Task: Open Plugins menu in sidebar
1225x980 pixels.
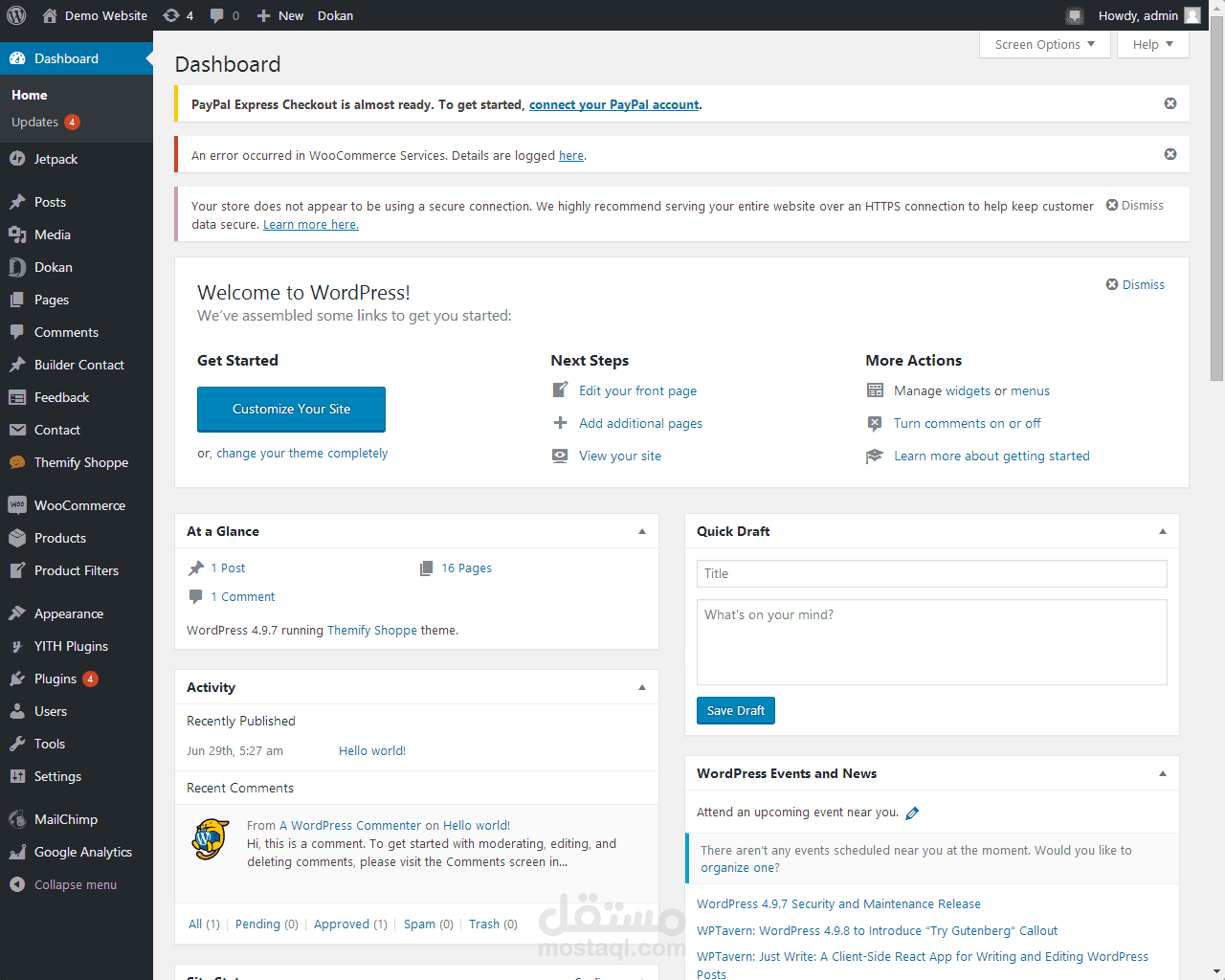Action: pyautogui.click(x=77, y=679)
